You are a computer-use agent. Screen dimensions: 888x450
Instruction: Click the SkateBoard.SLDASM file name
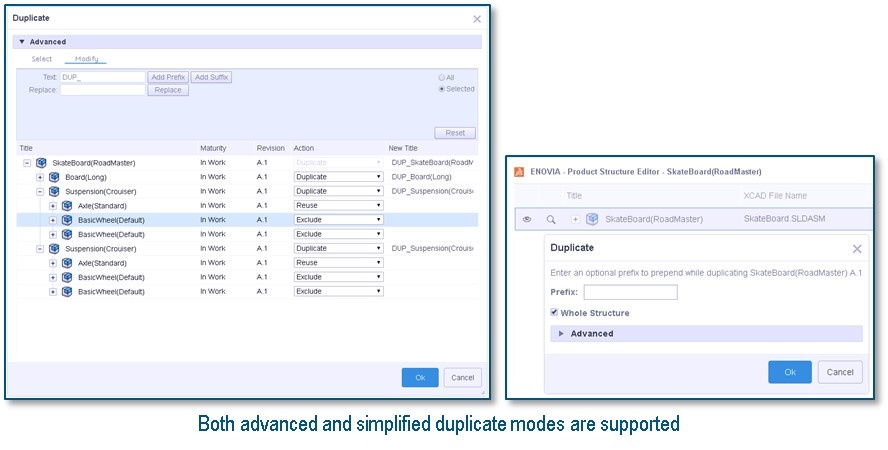pyautogui.click(x=784, y=219)
